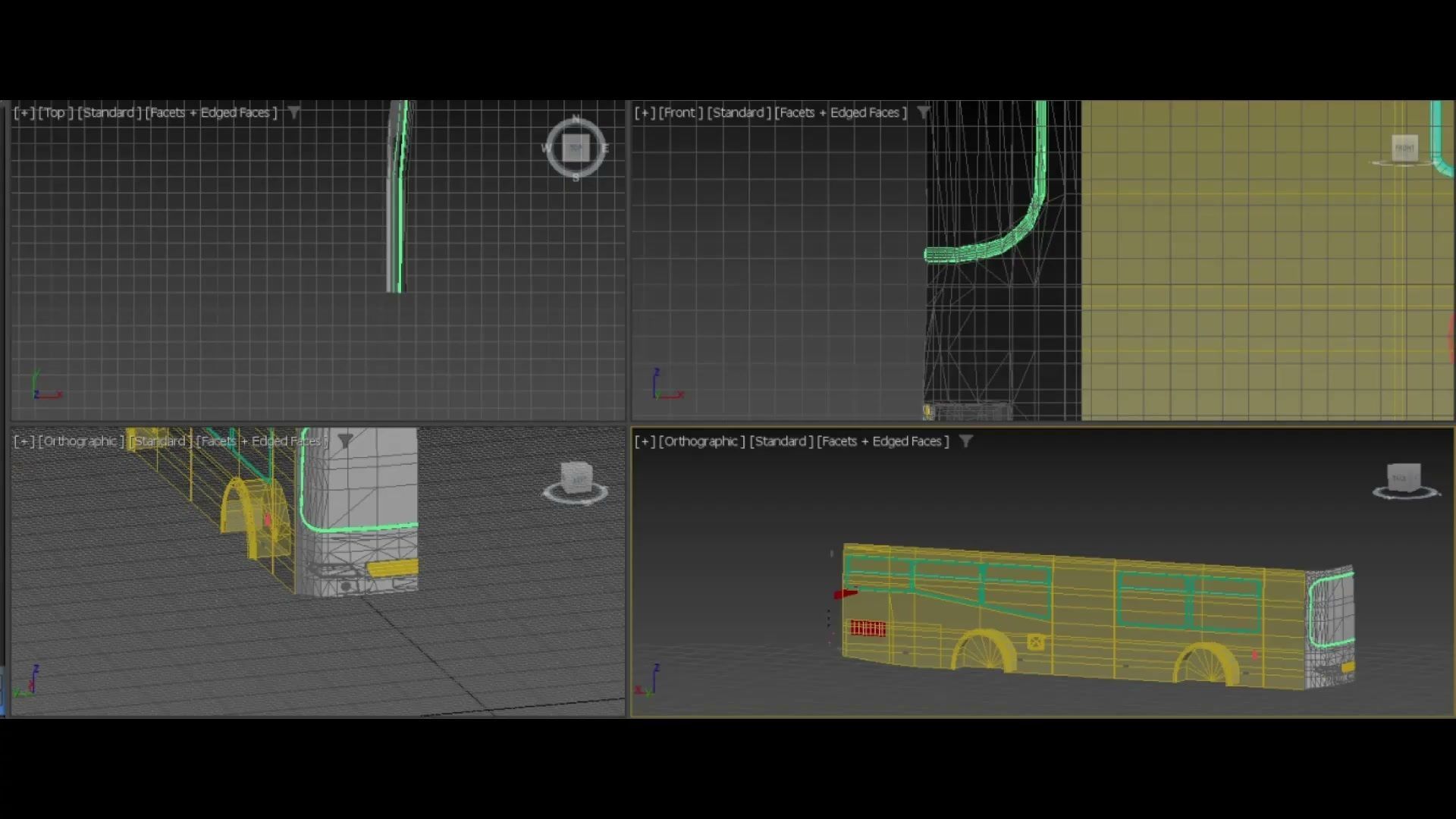Open [Orthographic] label menu in bottom-right viewport
Viewport: 1456px width, 819px height.
701,441
